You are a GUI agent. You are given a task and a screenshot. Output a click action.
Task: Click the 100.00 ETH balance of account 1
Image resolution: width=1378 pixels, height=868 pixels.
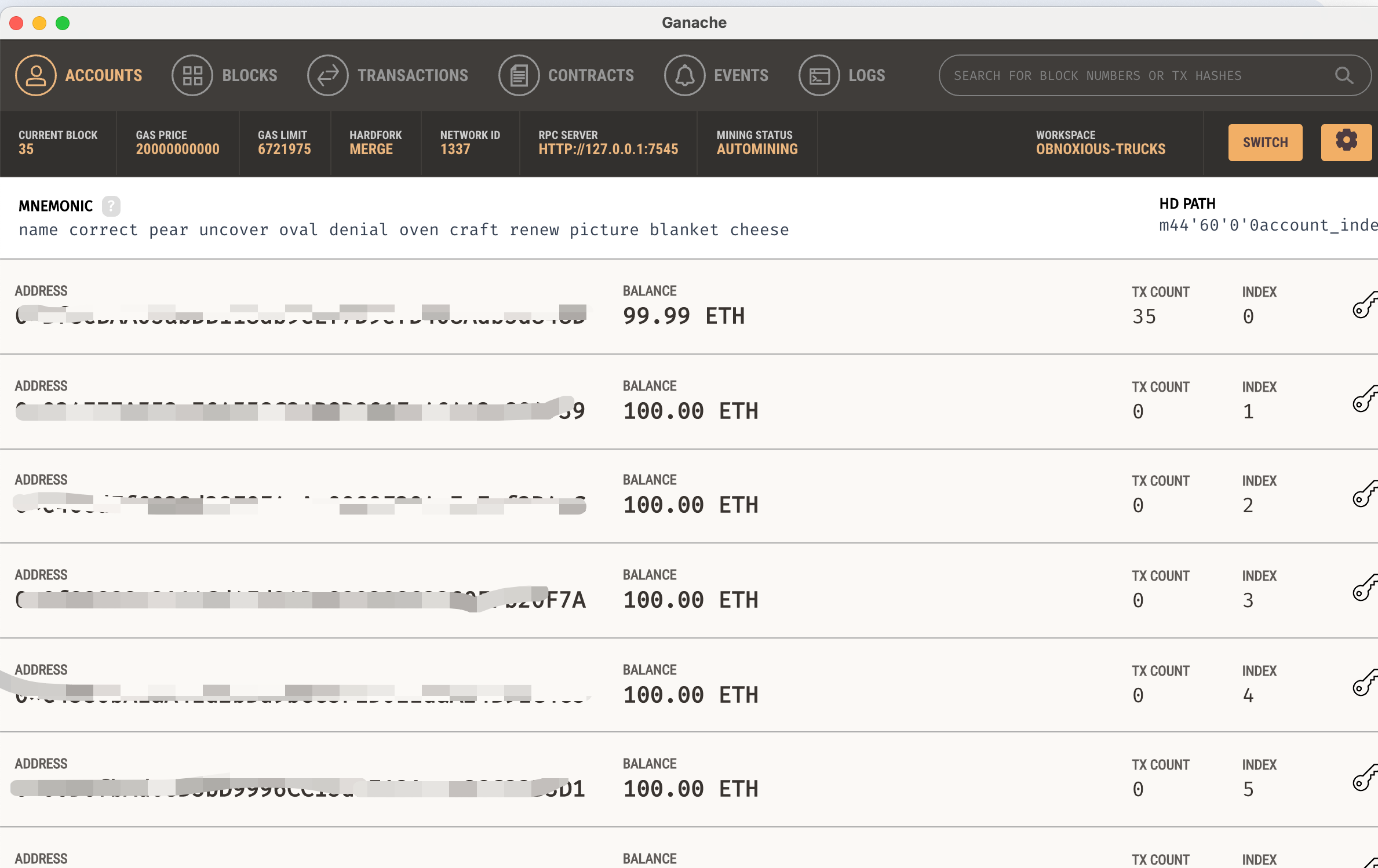(691, 411)
